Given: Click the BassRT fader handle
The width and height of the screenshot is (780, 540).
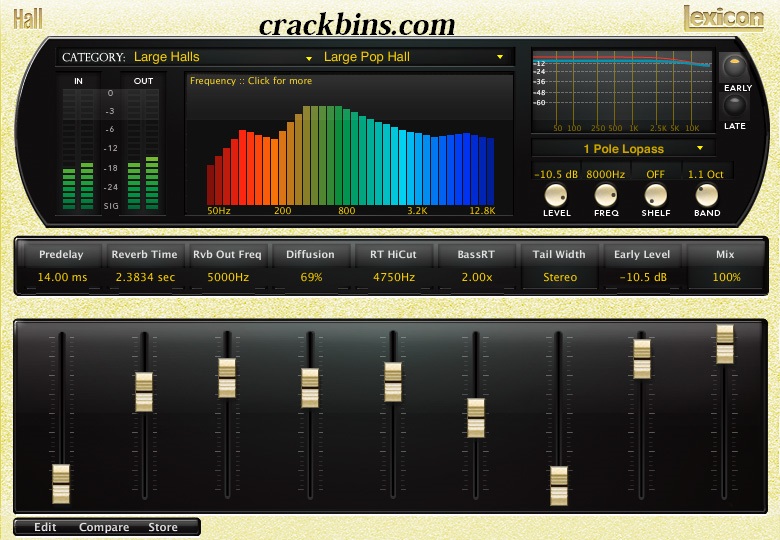Looking at the screenshot, I should [476, 418].
